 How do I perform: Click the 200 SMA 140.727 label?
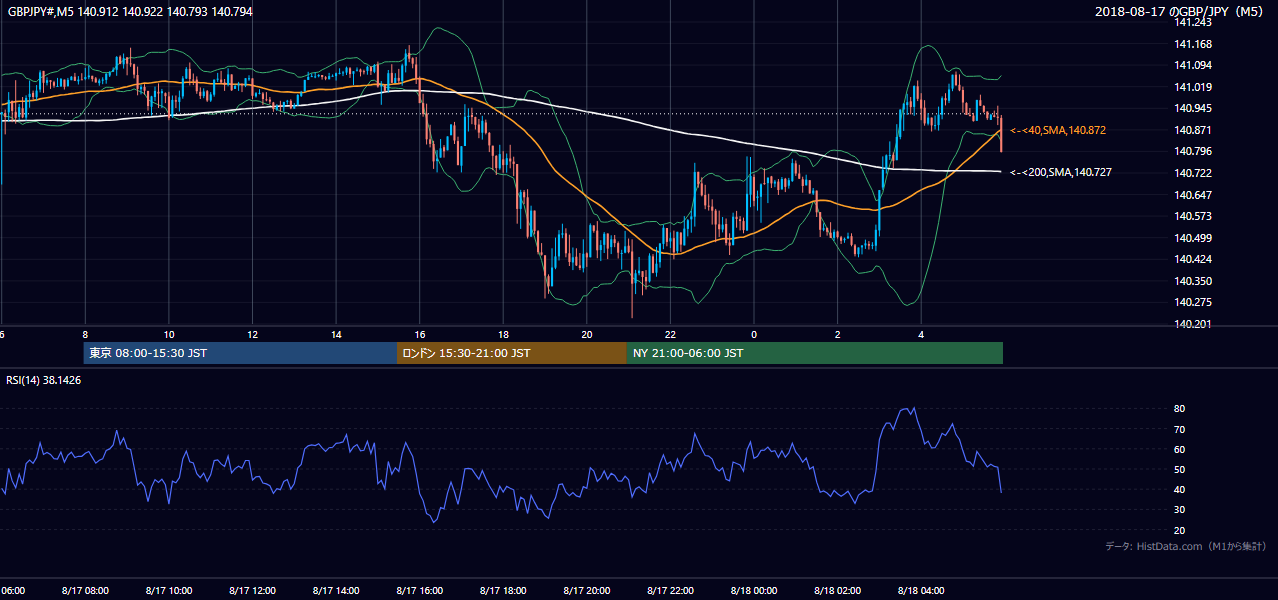[x=1061, y=173]
